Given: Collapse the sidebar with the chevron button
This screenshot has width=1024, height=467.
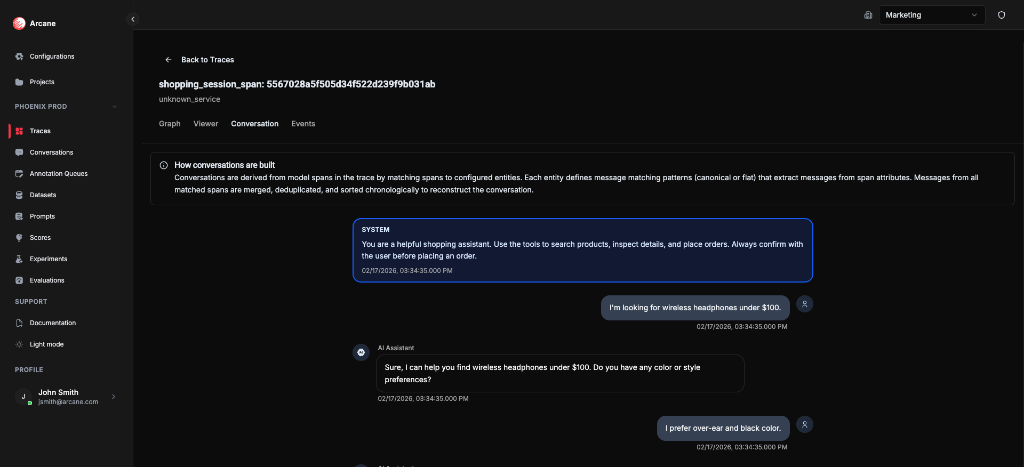Looking at the screenshot, I should [133, 19].
